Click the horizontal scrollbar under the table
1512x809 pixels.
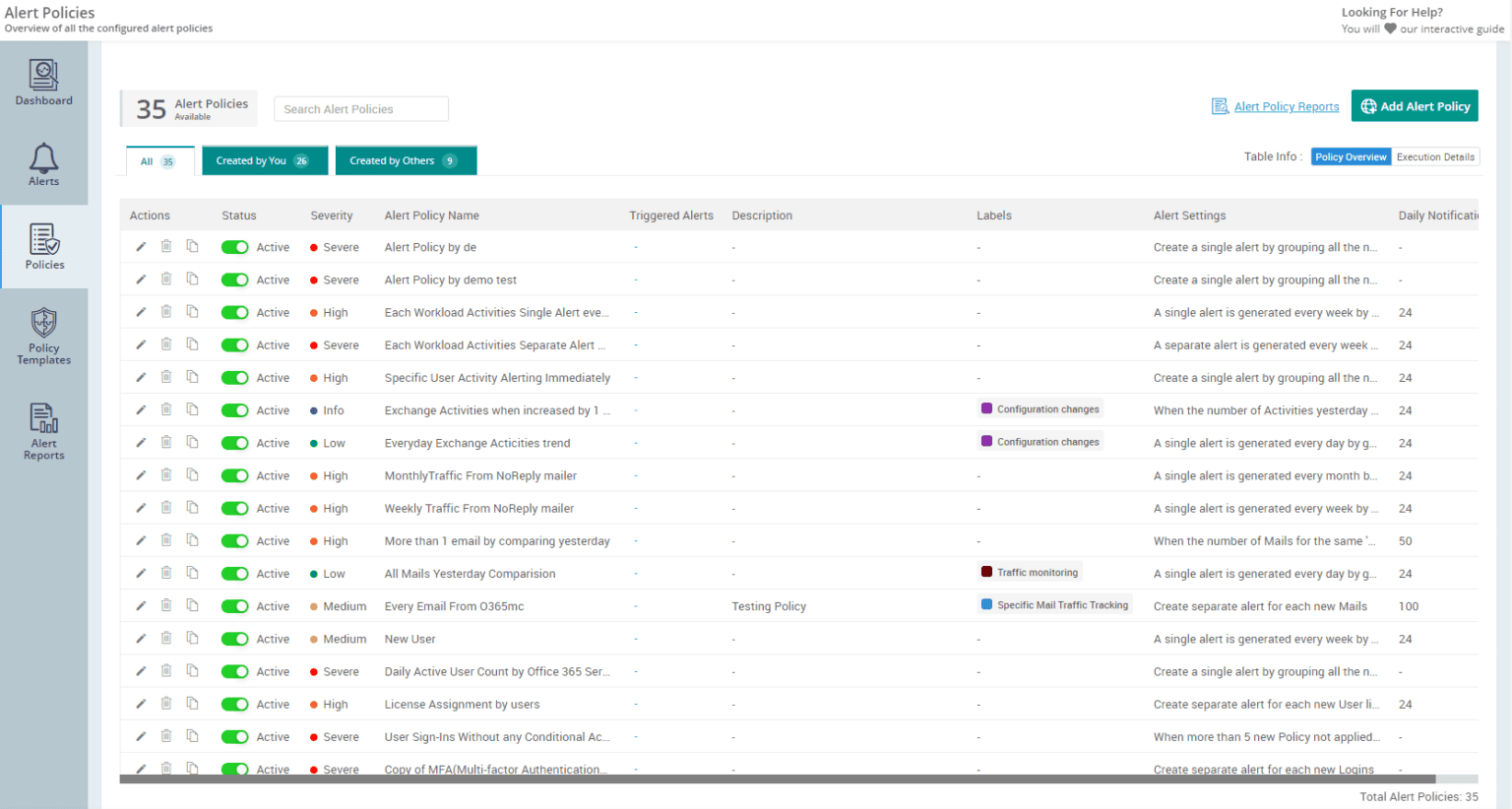coord(778,779)
